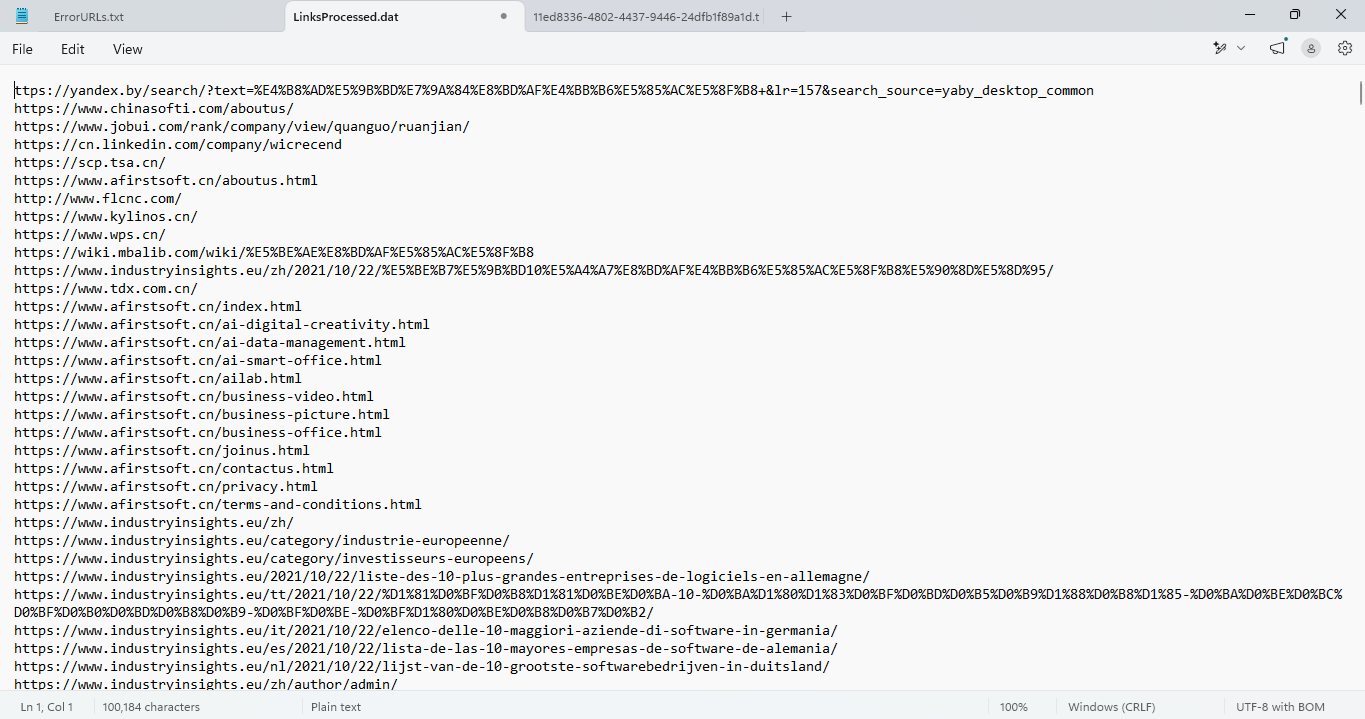Minimize the Notepad window

1249,15
